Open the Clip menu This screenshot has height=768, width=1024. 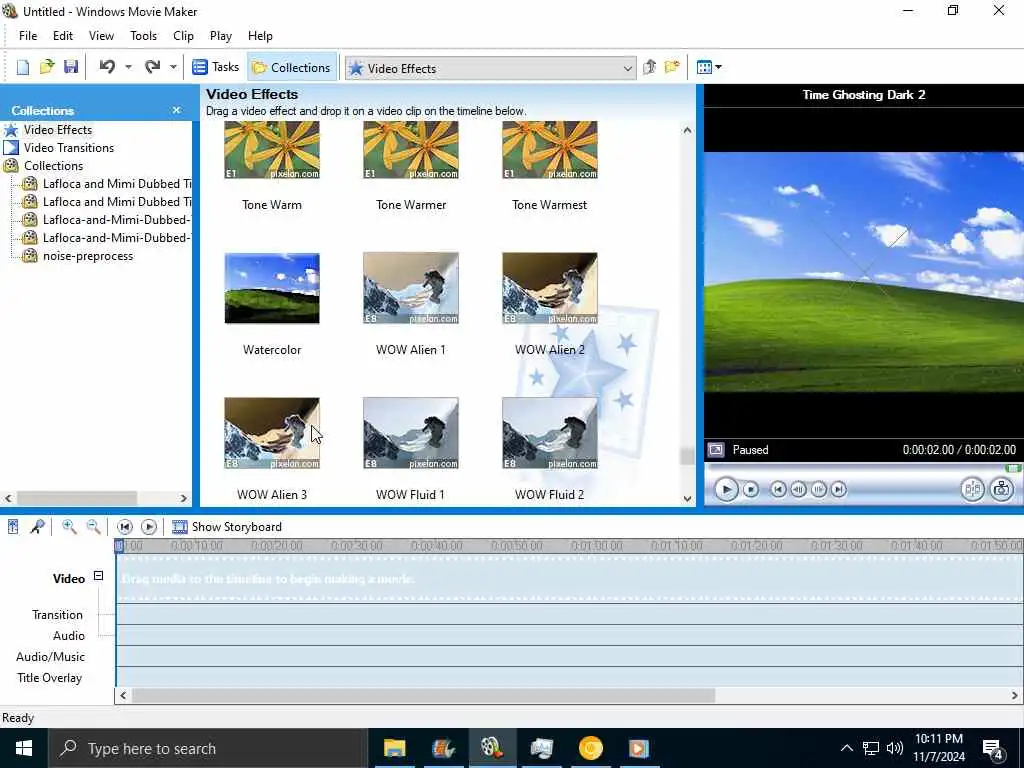pyautogui.click(x=183, y=36)
